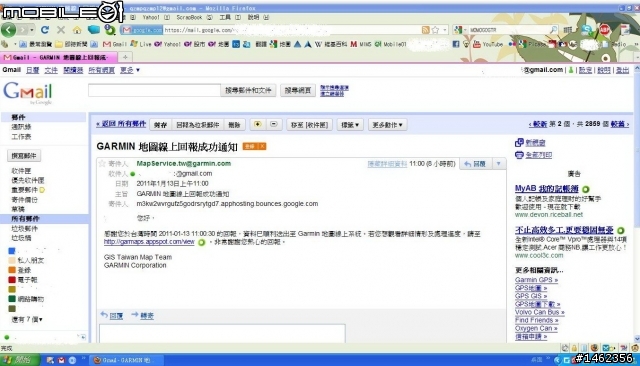This screenshot has width=640, height=366.
Task: Open the Picasa bookmark
Action: click(x=533, y=44)
